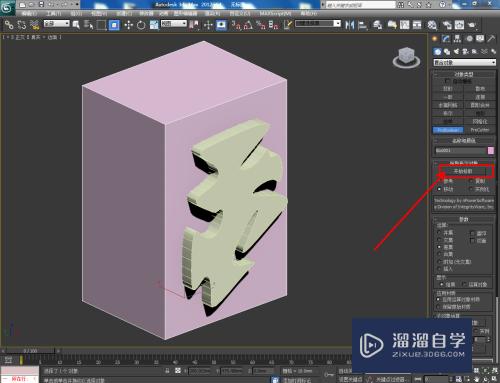Toggle the Angle Snap icon
The width and height of the screenshot is (500, 383).
pyautogui.click(x=248, y=25)
